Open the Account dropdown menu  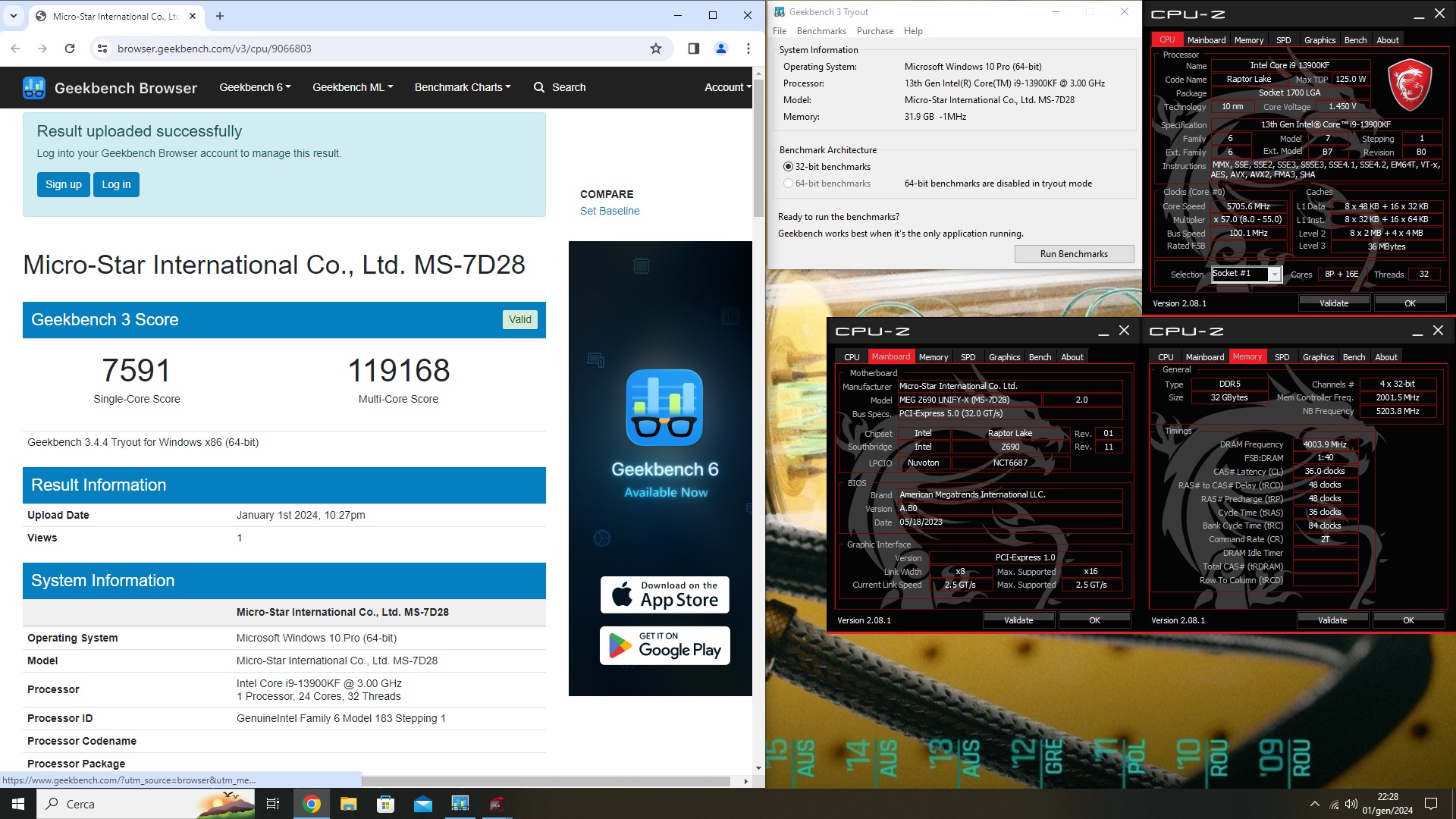728,87
